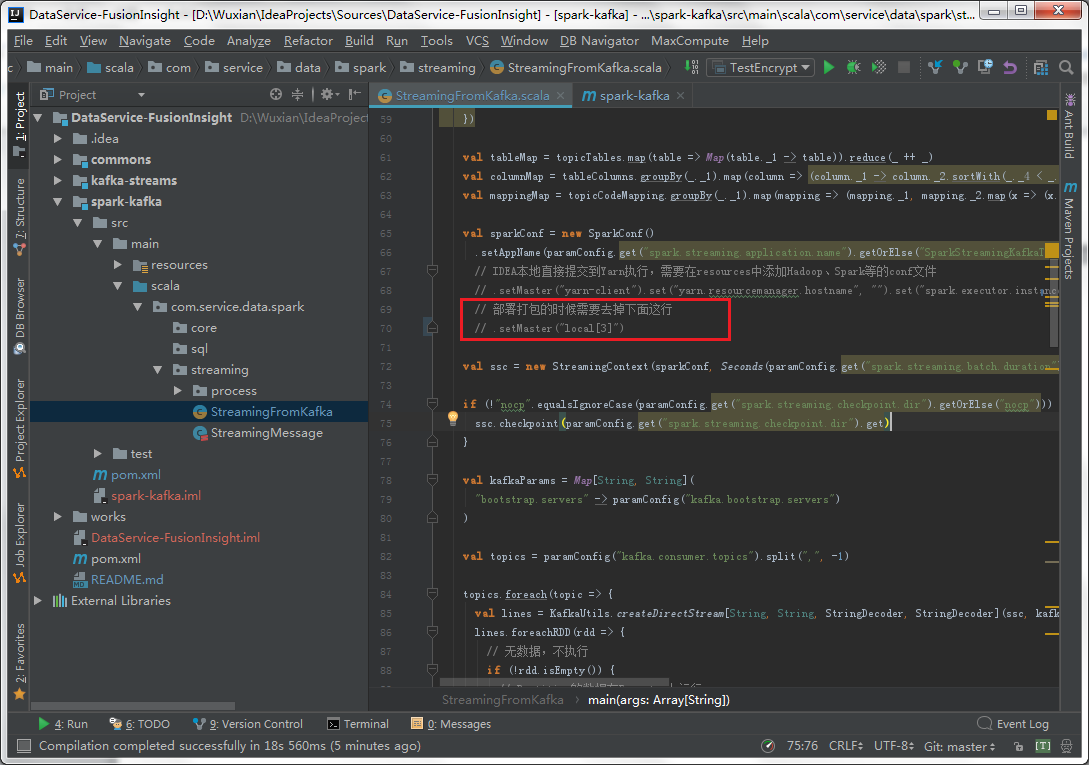Expand the resources folder
Screen dimensions: 1089x765
(117, 265)
